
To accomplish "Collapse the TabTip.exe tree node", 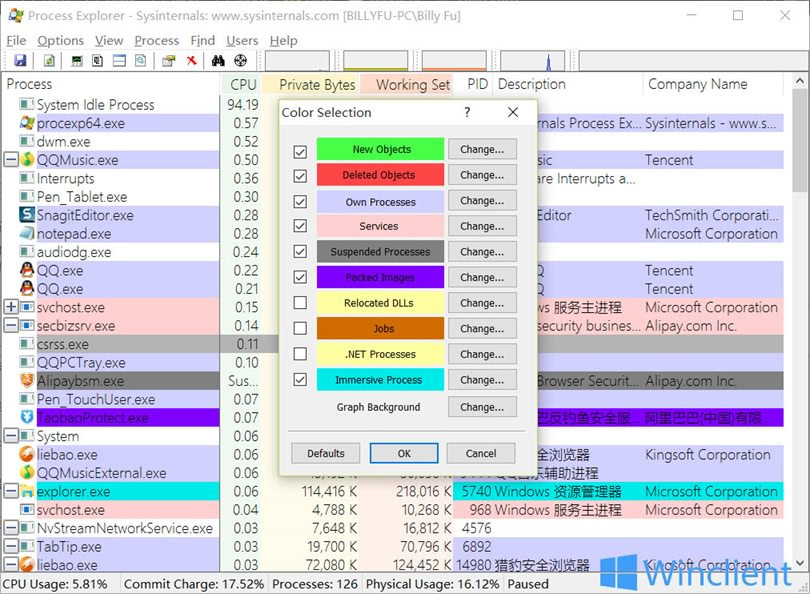I will pos(11,546).
